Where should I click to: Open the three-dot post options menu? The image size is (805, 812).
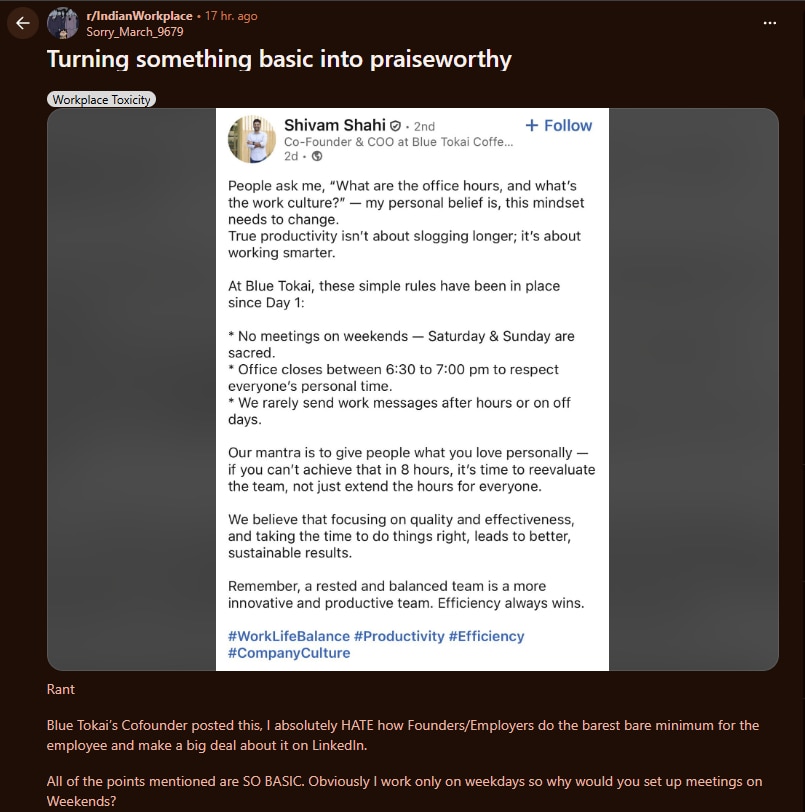tap(768, 23)
